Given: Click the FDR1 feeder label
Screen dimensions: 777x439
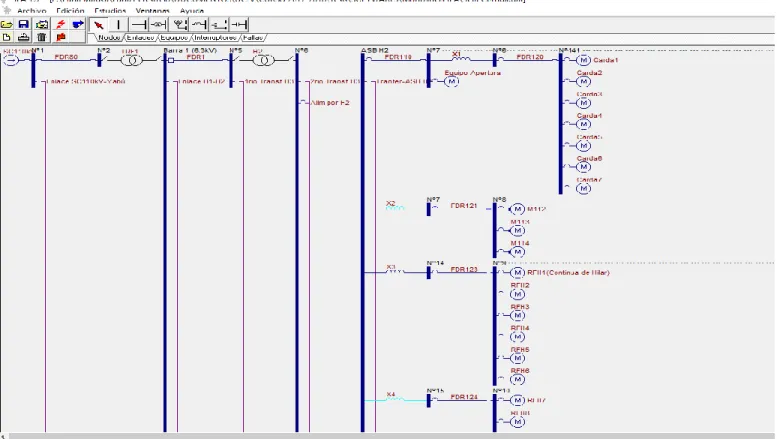Looking at the screenshot, I should click(x=196, y=57).
